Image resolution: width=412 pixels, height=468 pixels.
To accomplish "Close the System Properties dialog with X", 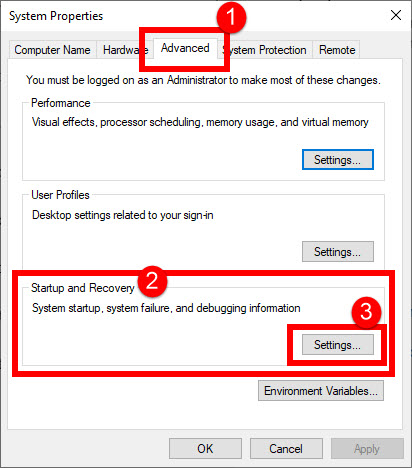I will tap(396, 15).
